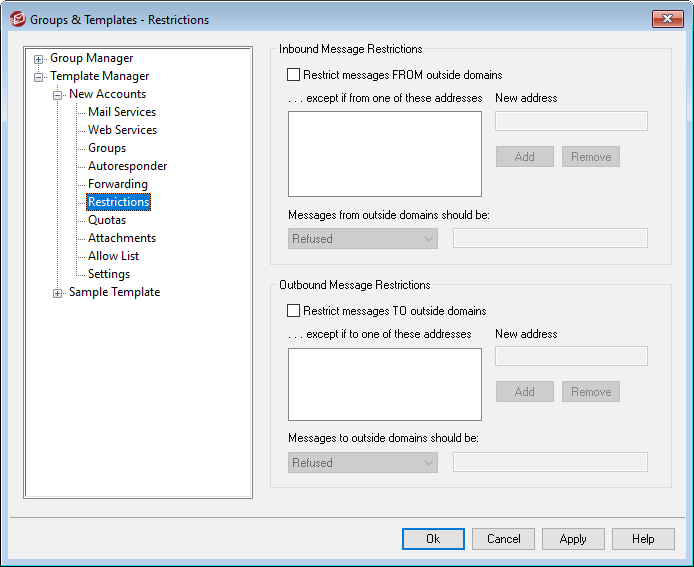Close the Groups & Templates dialog
The image size is (694, 567).
coord(667,19)
